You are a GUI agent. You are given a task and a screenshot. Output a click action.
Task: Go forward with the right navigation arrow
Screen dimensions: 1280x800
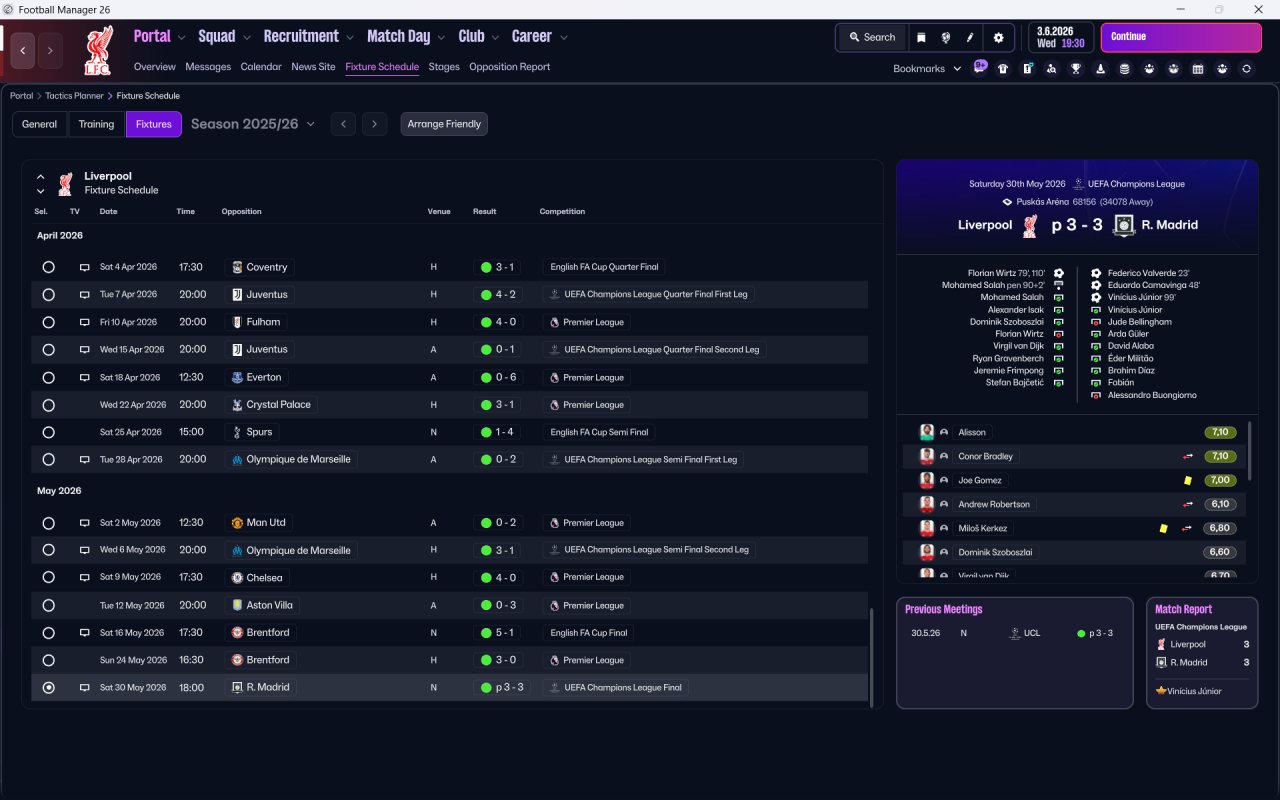point(50,50)
